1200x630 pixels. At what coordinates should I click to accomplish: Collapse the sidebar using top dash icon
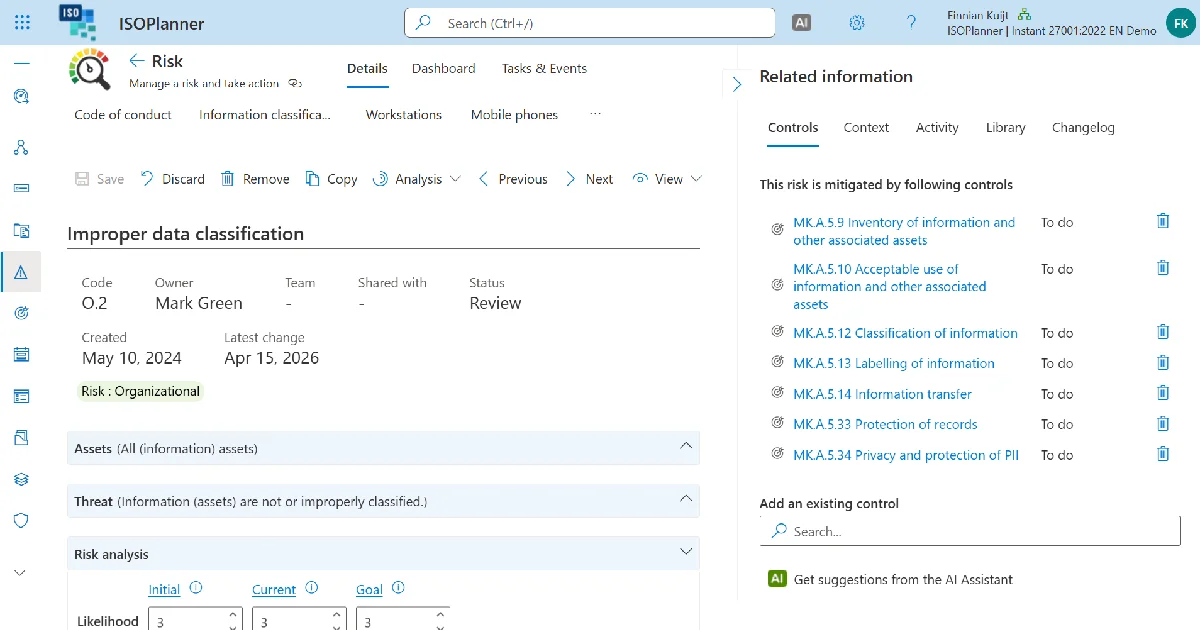(22, 62)
